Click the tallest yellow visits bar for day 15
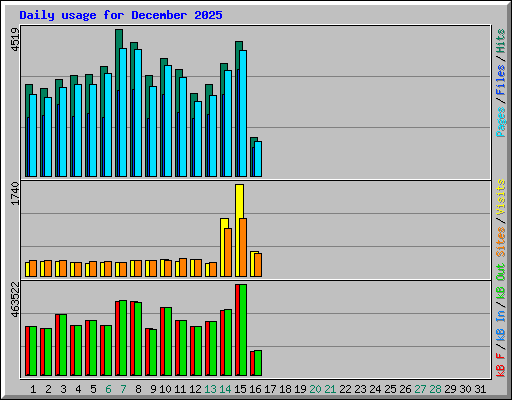 pyautogui.click(x=238, y=230)
